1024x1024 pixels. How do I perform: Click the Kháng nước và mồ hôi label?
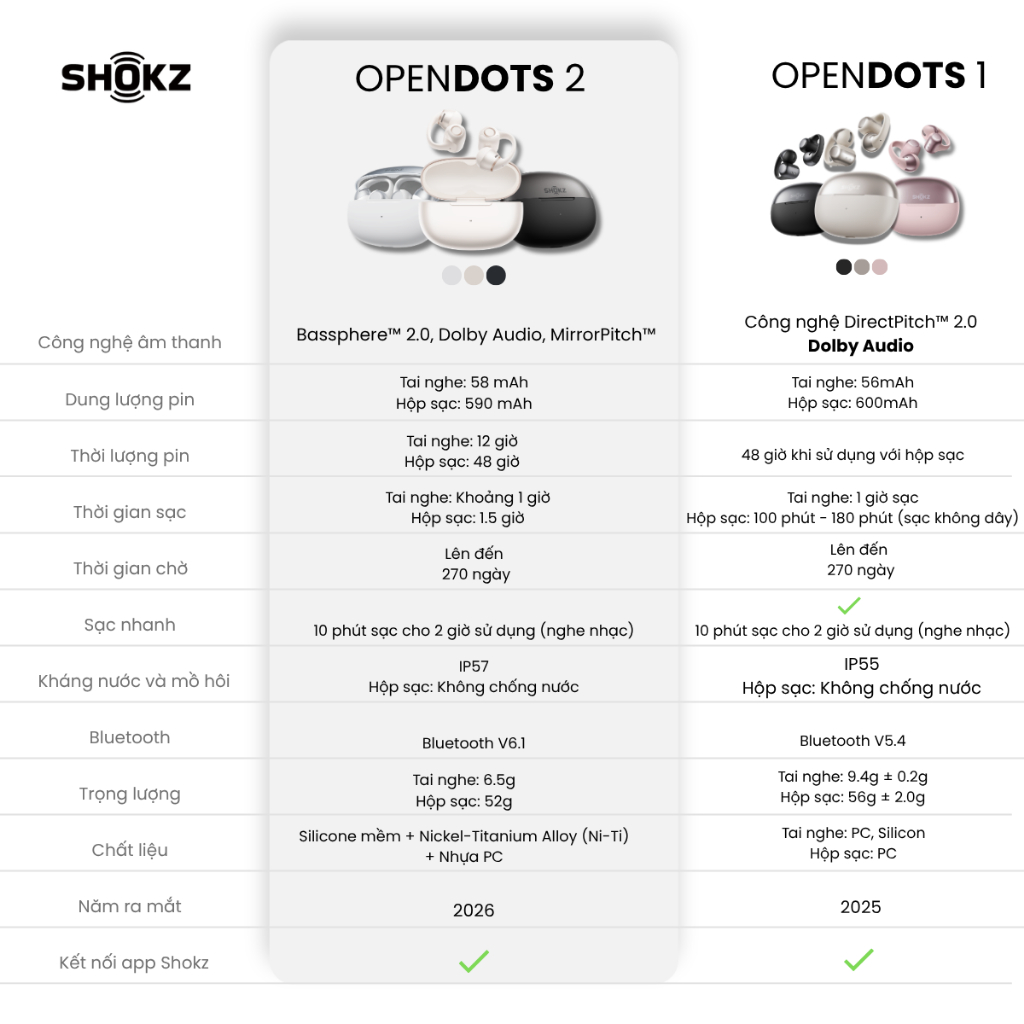point(134,681)
